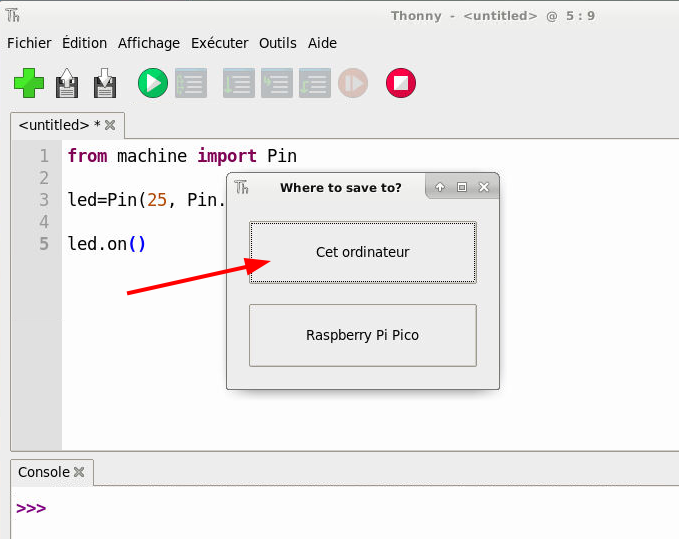Close the Console panel tab
679x539 pixels.
pyautogui.click(x=79, y=472)
